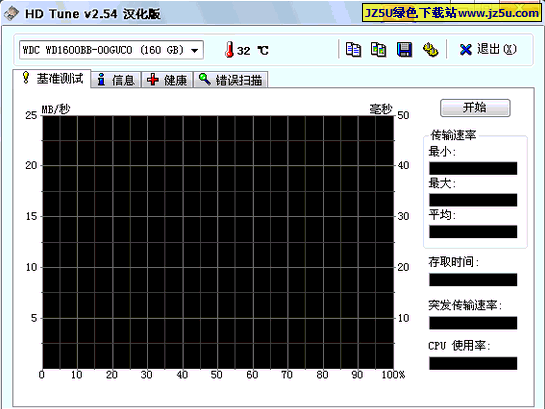Open the 健康 tab
Screen dimensions: 545x409
167,80
